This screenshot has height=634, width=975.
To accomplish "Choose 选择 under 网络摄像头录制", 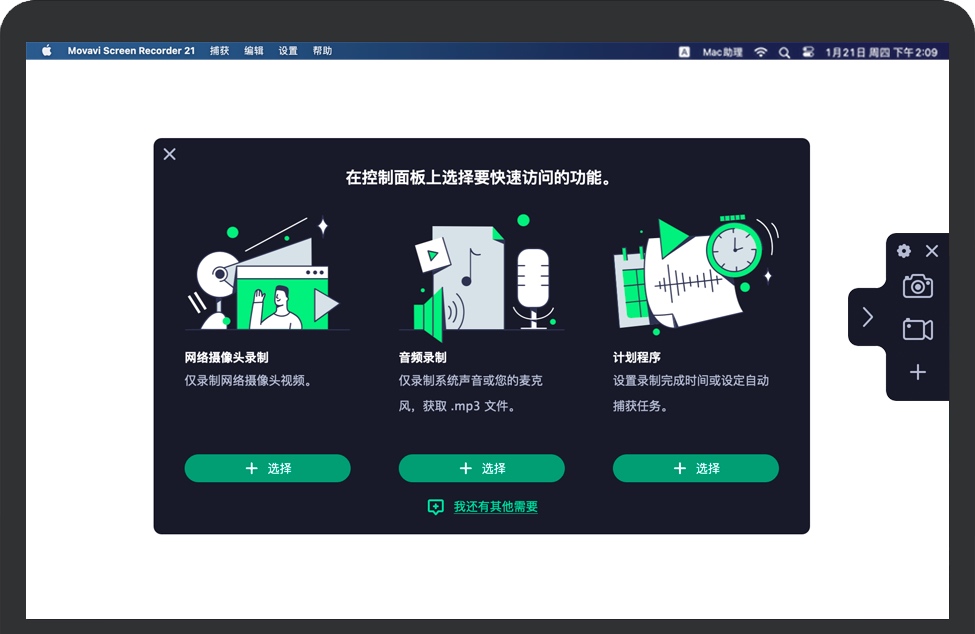I will (x=267, y=468).
